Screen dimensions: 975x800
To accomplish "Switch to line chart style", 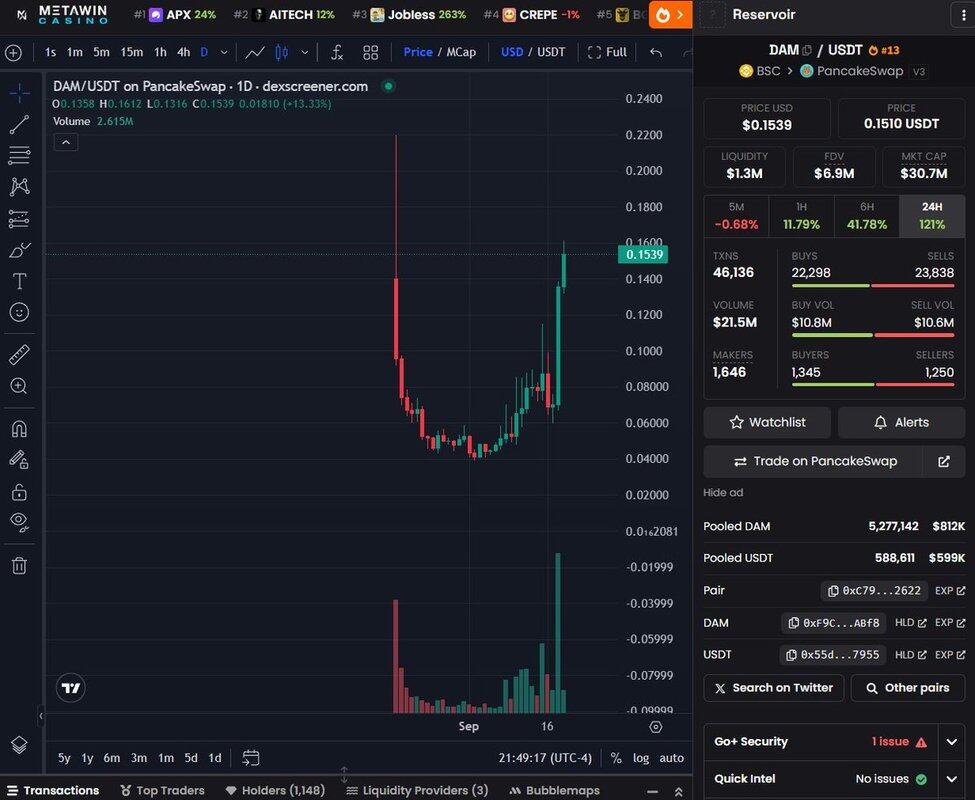I will coord(254,53).
